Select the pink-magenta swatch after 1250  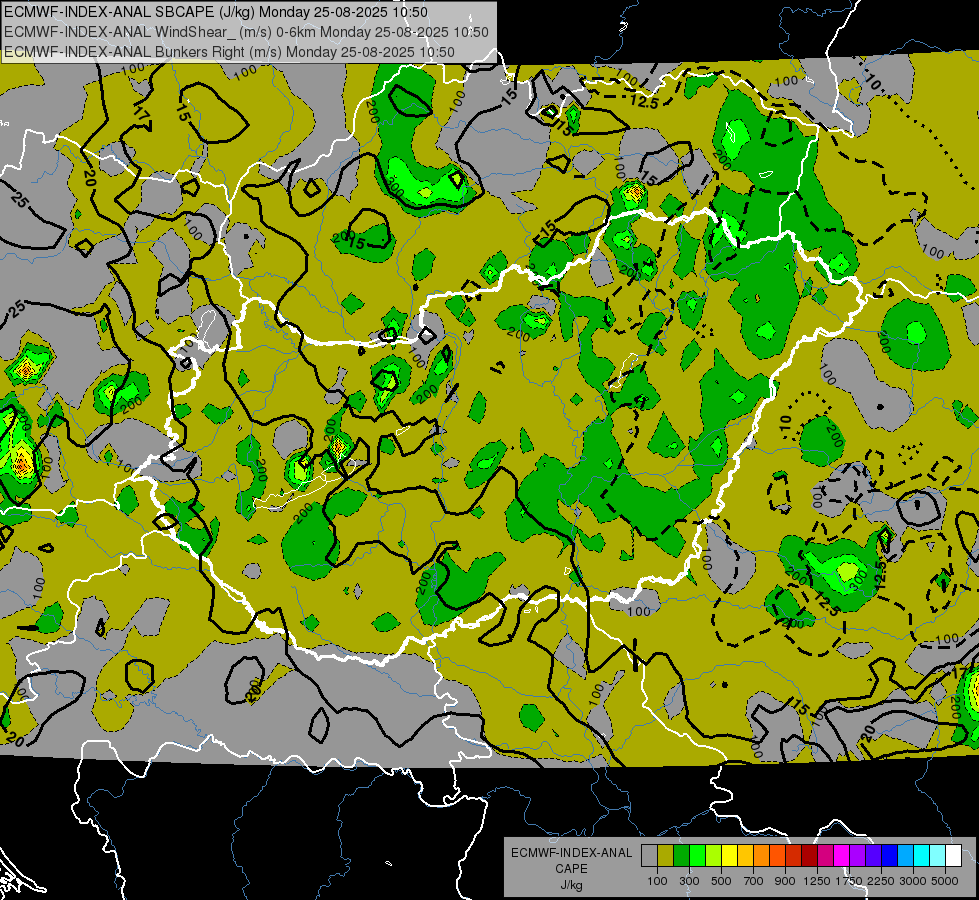825,856
